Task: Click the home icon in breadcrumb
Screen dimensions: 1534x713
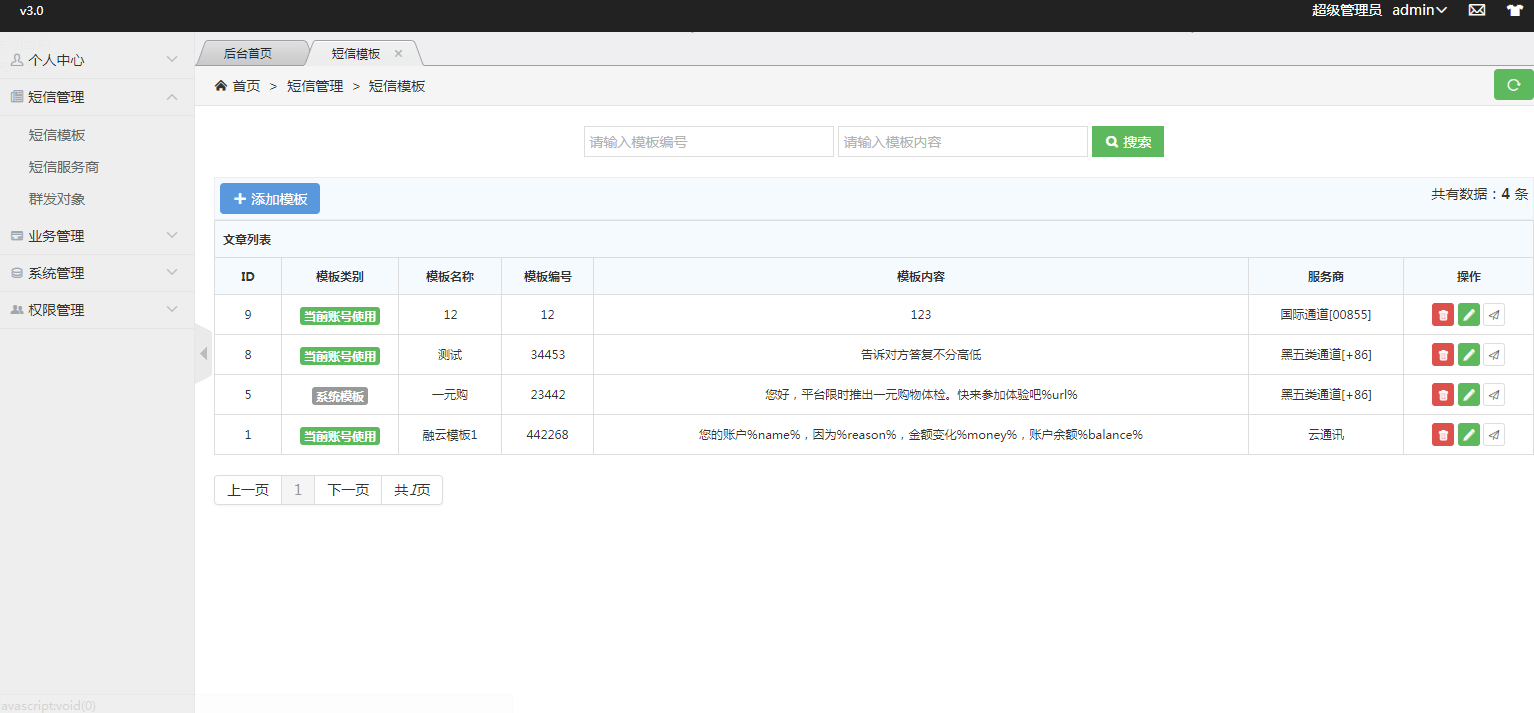Action: (221, 86)
